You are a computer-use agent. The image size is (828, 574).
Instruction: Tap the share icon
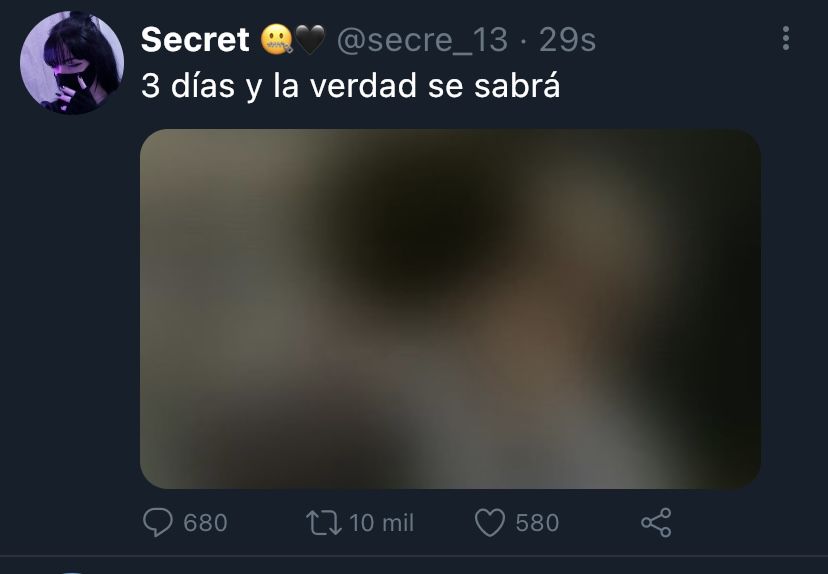(x=656, y=522)
